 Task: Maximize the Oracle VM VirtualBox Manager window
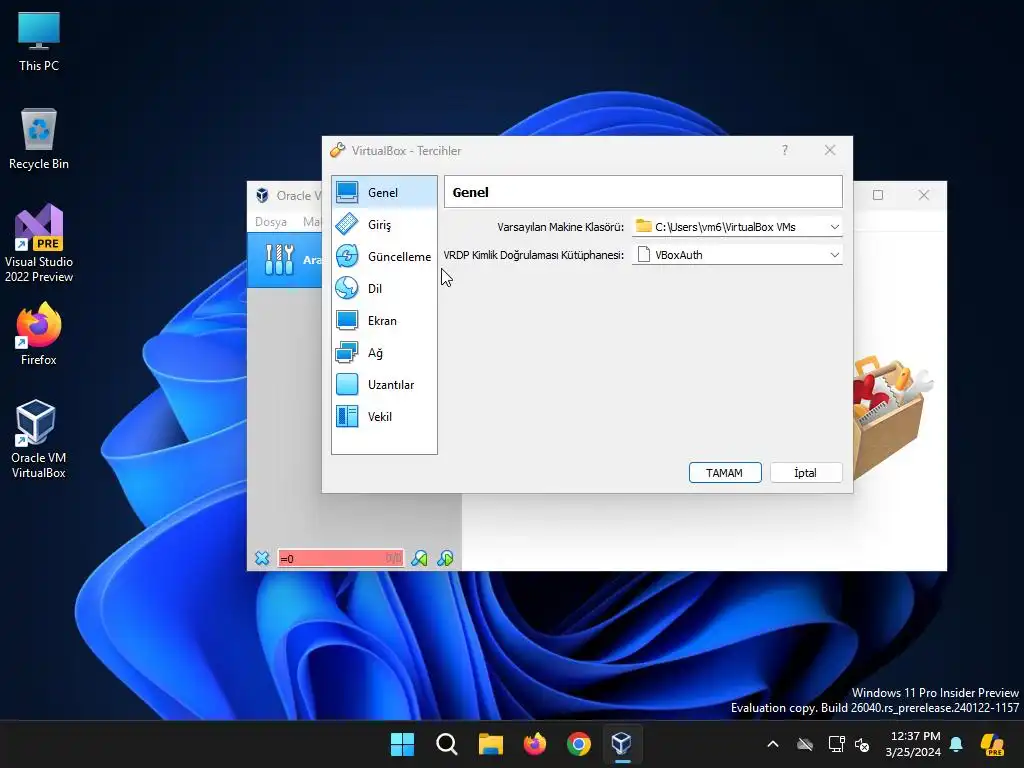point(878,195)
